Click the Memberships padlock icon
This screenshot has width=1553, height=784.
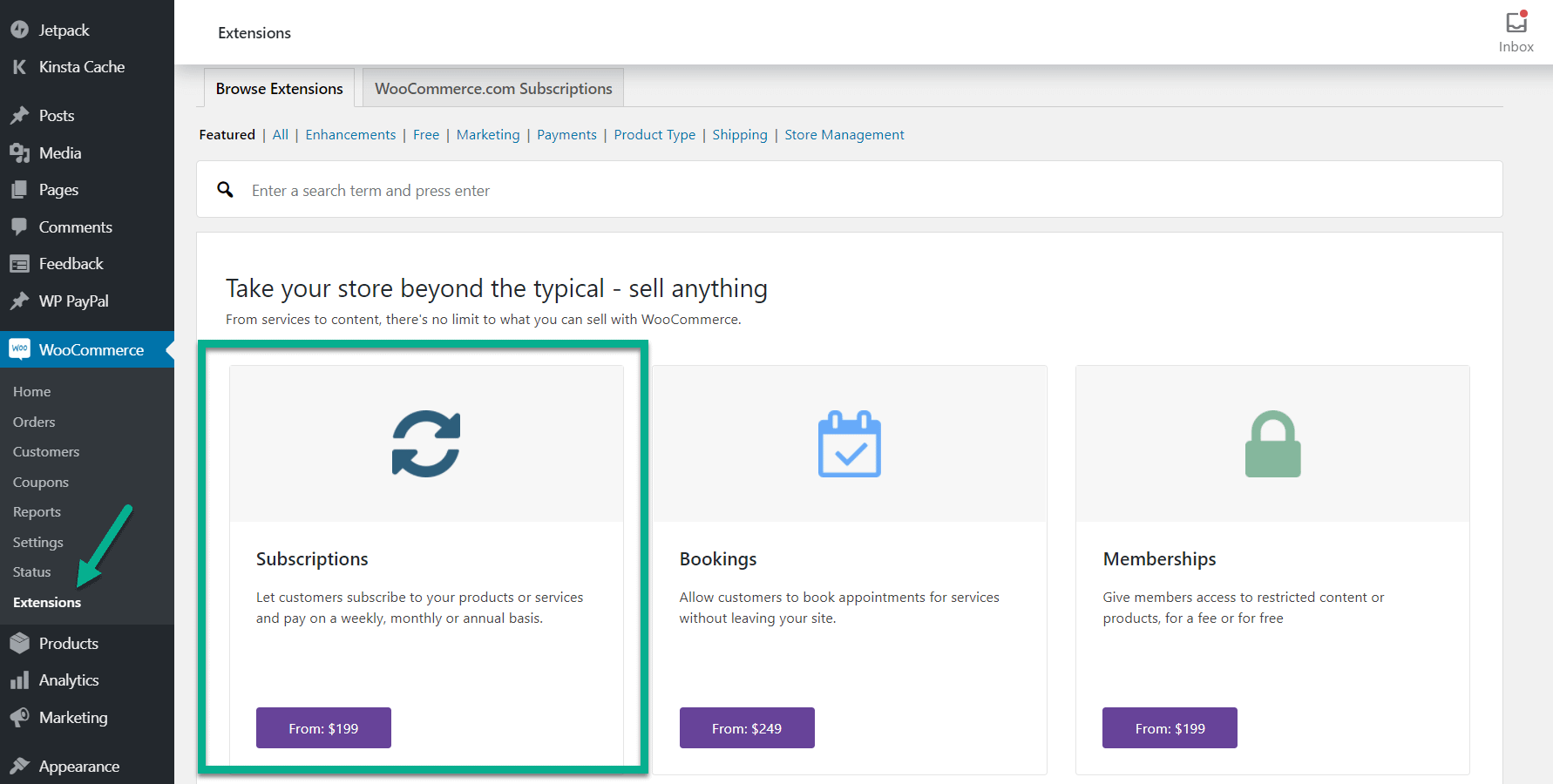coord(1272,443)
